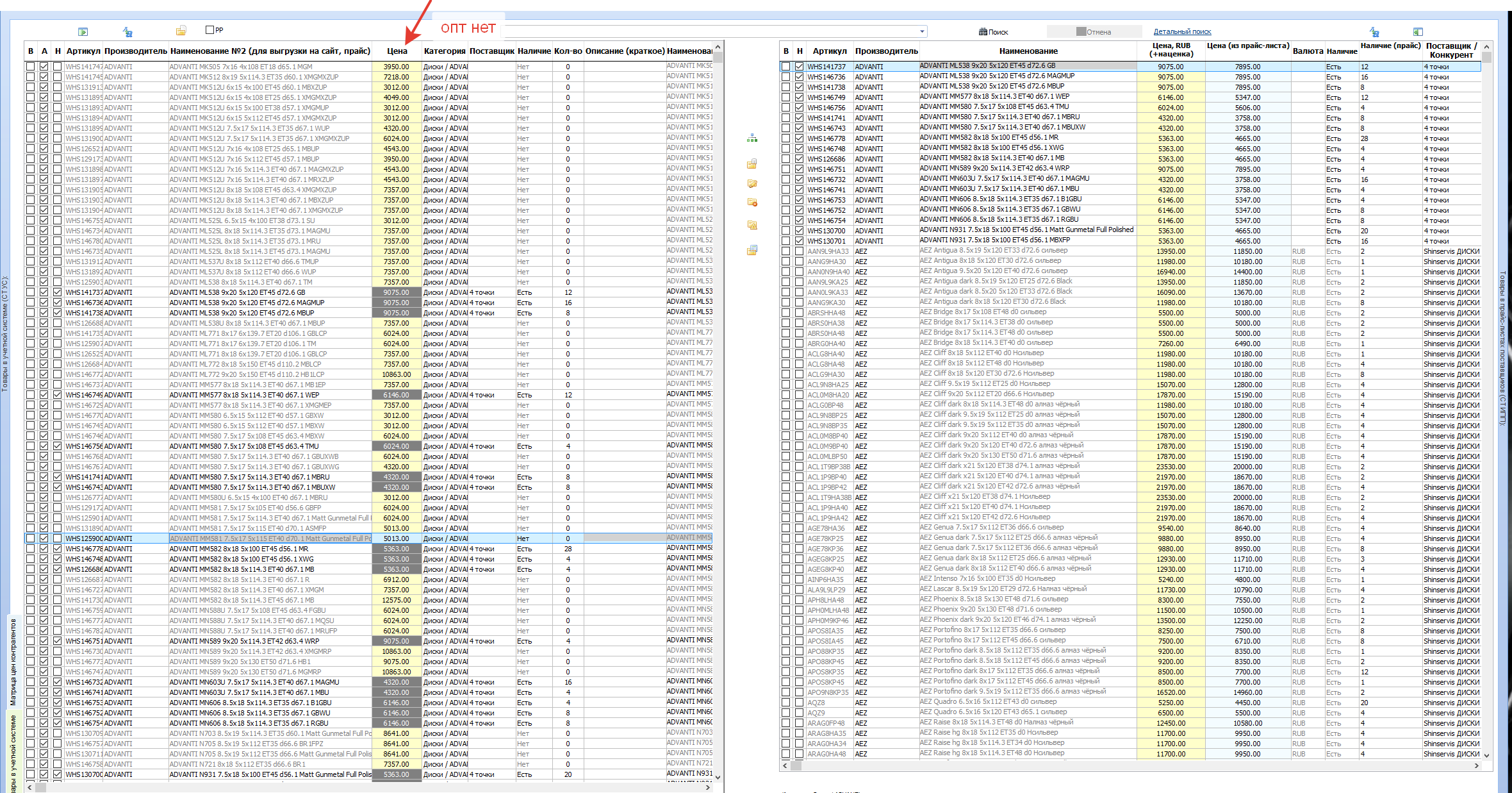Screen dimensions: 1512x793
Task: Click the left table horizontal scrollbar thumb
Action: coord(40,787)
